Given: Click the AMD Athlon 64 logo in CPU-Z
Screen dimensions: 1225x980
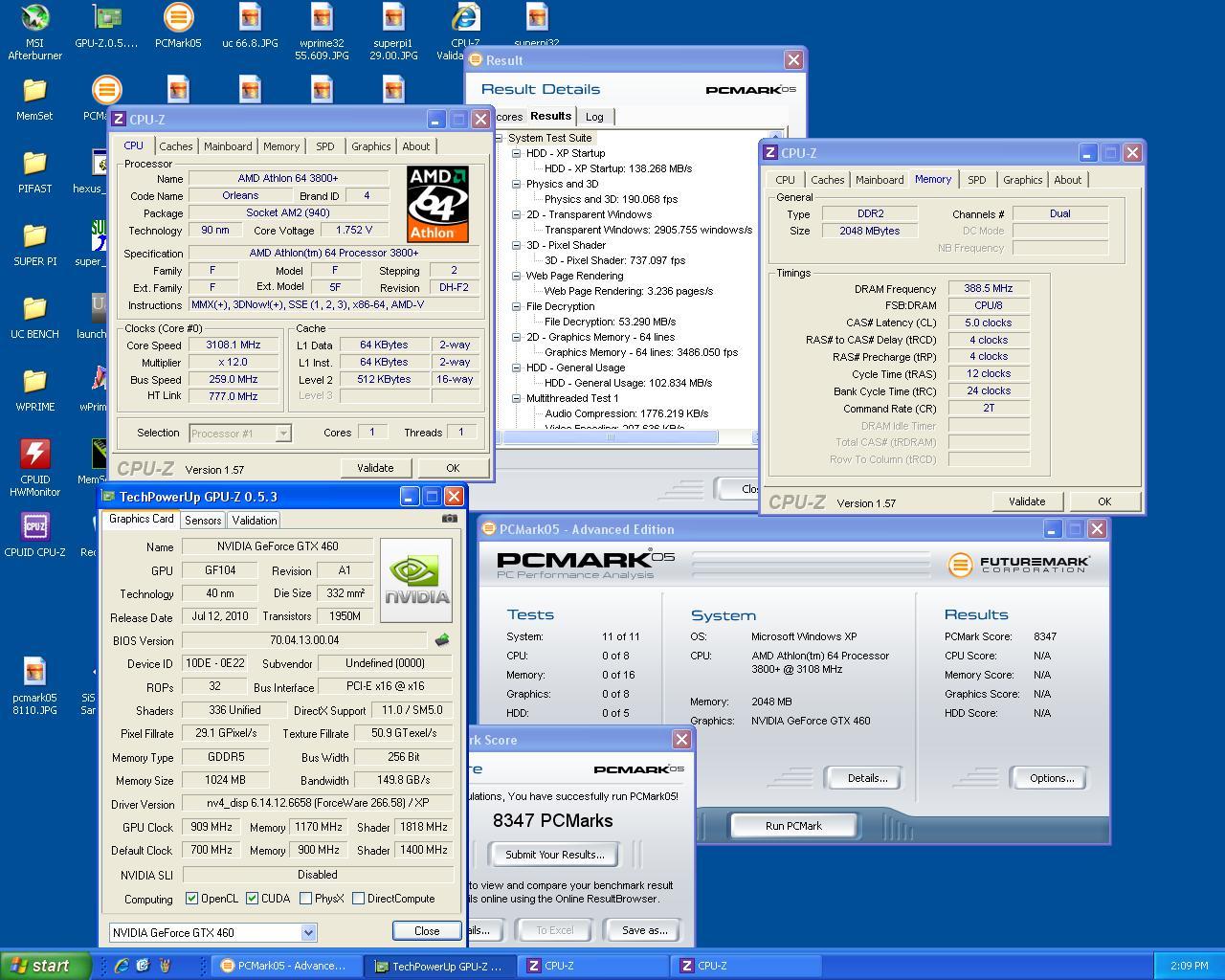Looking at the screenshot, I should pos(437,203).
